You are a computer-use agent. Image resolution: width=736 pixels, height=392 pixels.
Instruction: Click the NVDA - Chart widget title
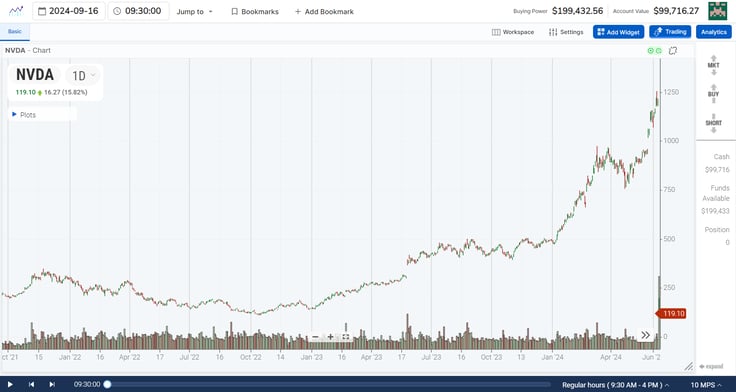(28, 50)
